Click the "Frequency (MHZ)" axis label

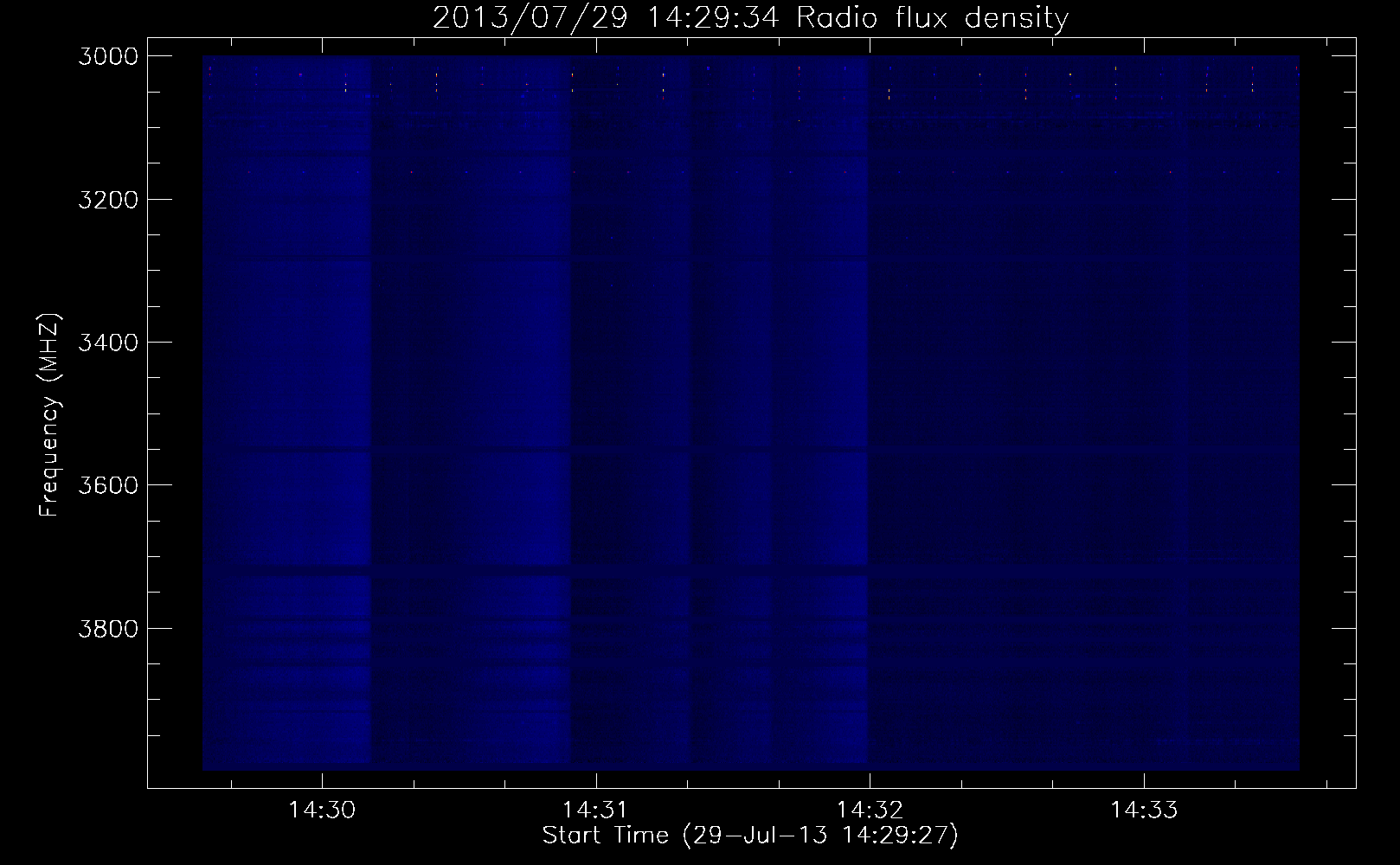49,414
